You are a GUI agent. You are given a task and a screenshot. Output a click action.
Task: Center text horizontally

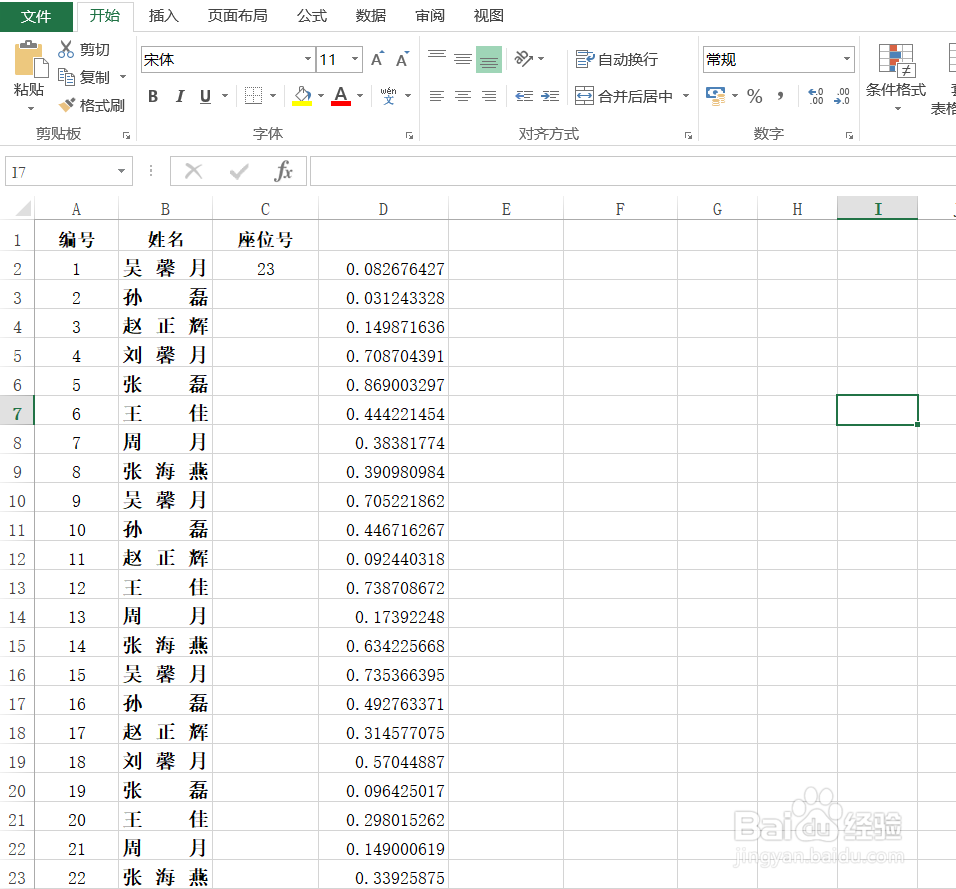(463, 96)
